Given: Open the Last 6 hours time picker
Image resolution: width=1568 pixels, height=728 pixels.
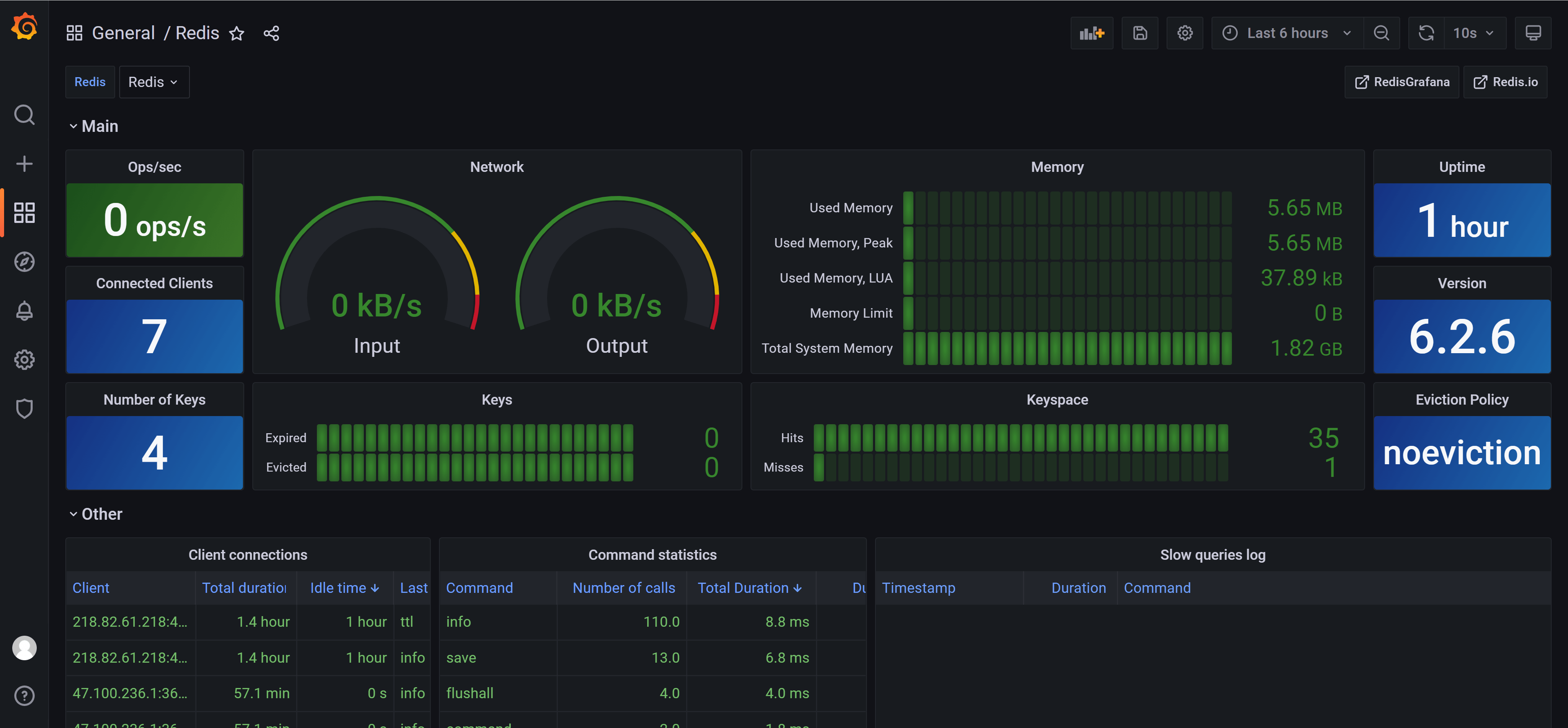Looking at the screenshot, I should pyautogui.click(x=1287, y=33).
